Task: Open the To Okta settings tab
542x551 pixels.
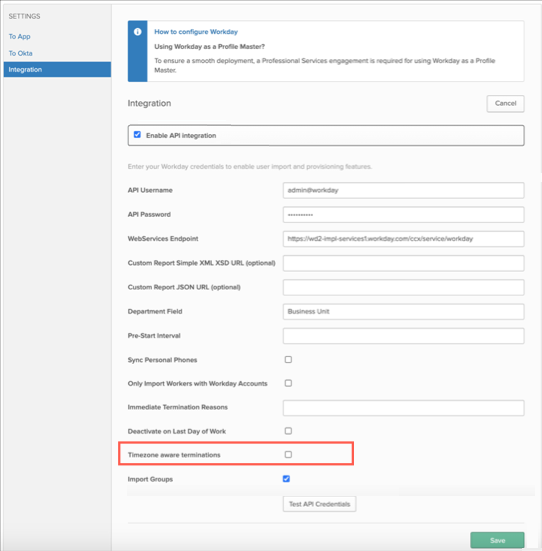Action: (20, 53)
